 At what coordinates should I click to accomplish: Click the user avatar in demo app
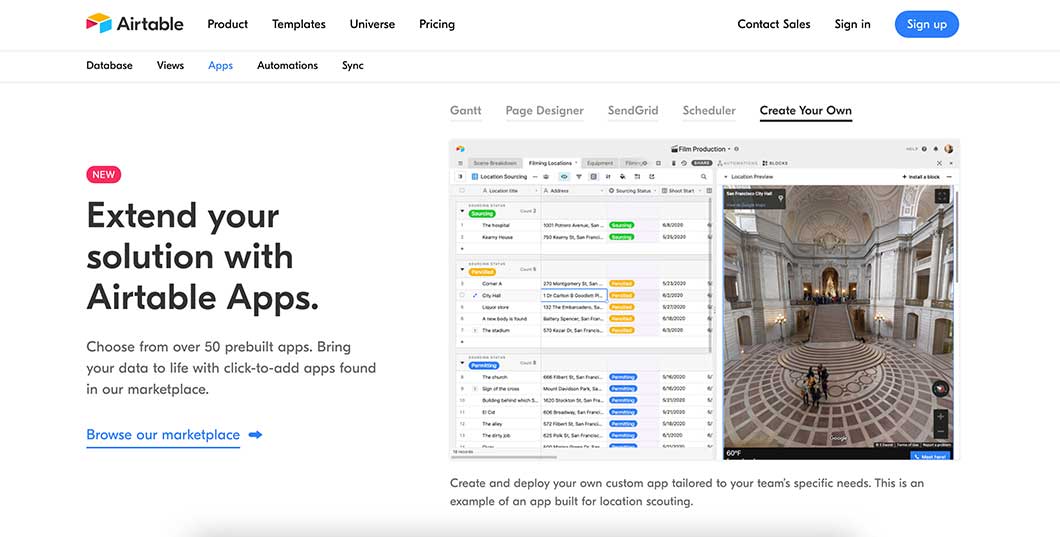tap(948, 149)
